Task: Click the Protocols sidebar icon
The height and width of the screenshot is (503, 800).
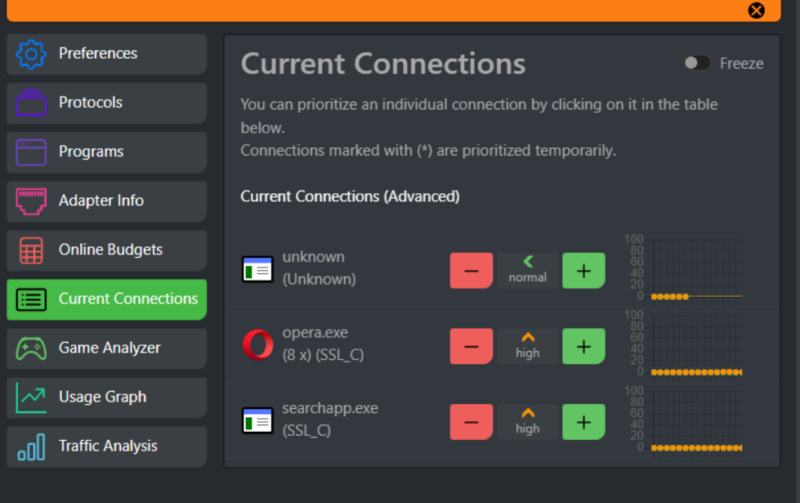Action: click(x=32, y=103)
